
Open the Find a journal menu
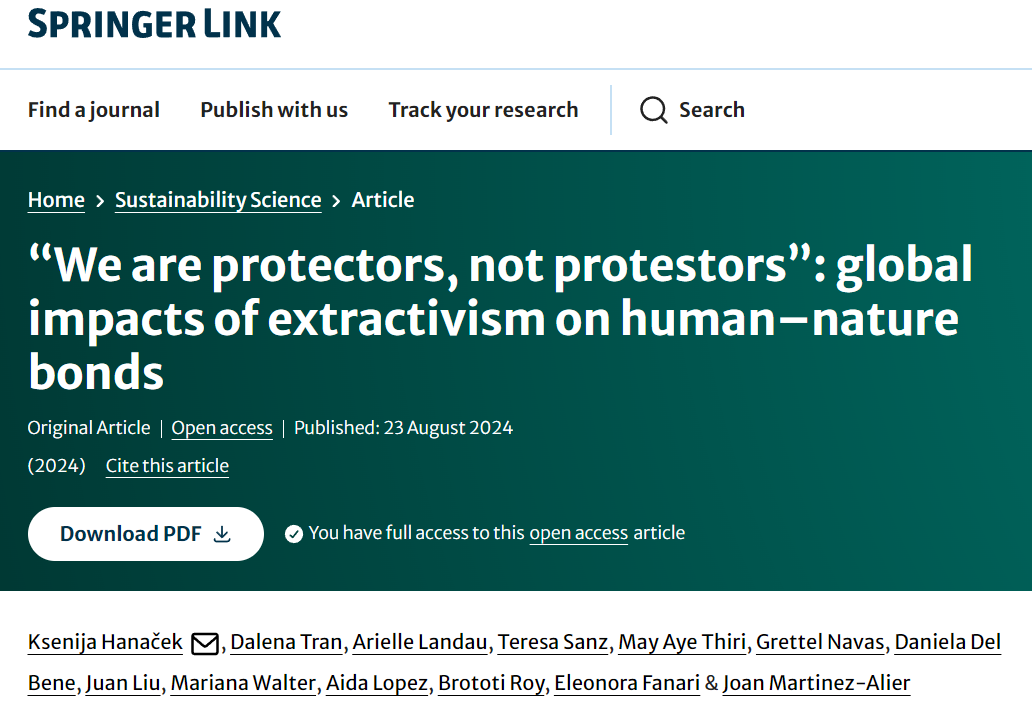pos(94,110)
